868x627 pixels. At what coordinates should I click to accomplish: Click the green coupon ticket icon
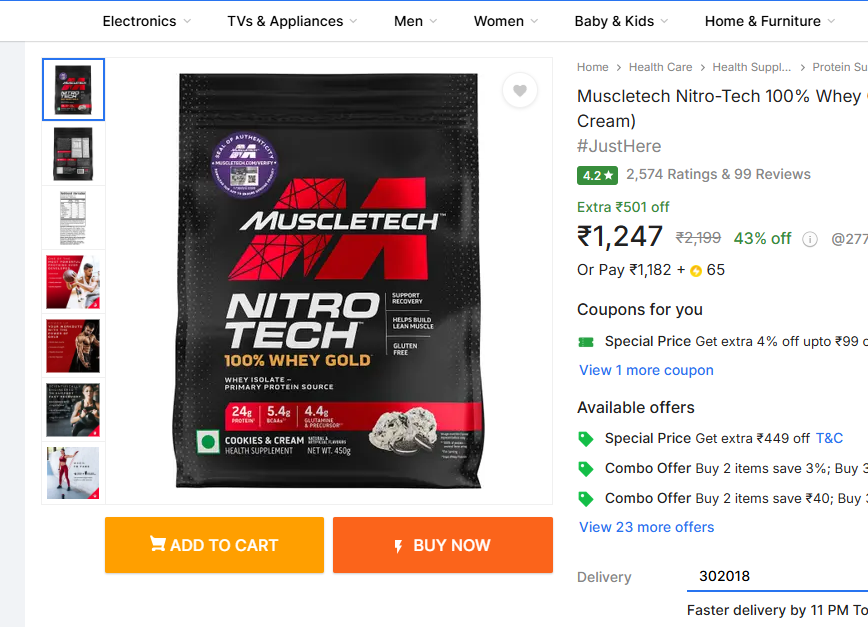(x=586, y=342)
